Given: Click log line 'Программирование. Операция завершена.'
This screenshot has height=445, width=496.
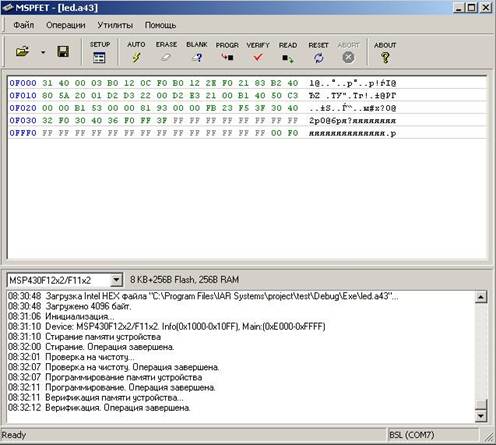Looking at the screenshot, I should (x=112, y=387).
